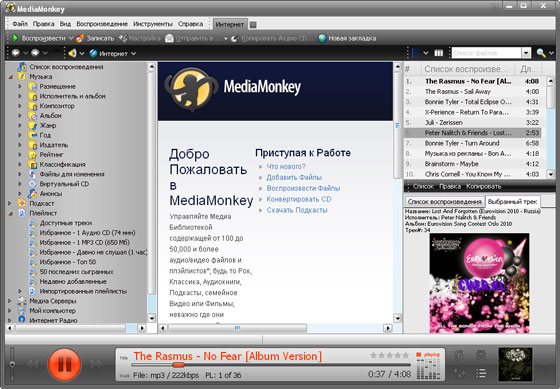Click the track seek bar handle
The image size is (560, 389).
[178, 365]
